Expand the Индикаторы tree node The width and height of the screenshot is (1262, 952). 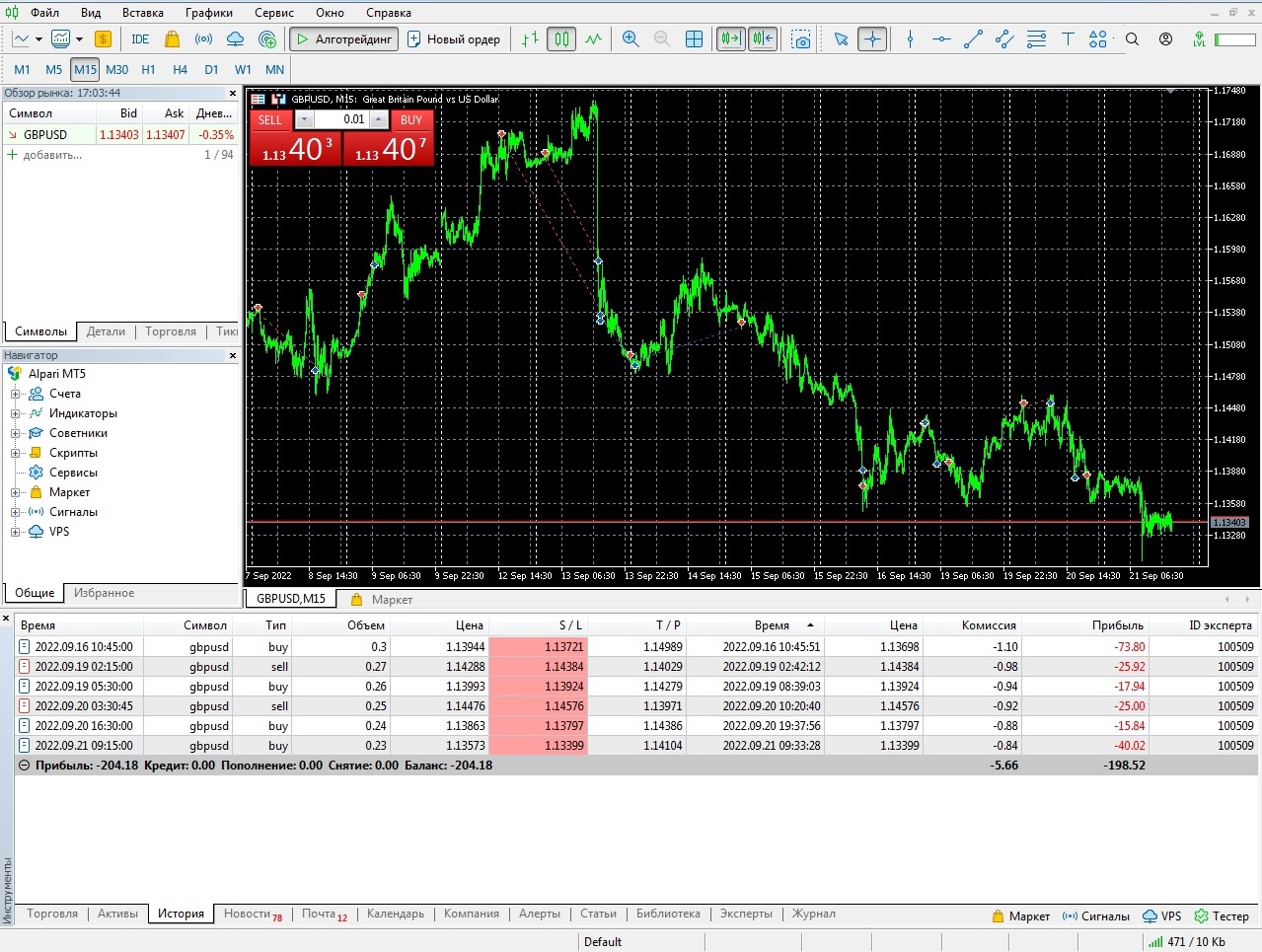(15, 413)
